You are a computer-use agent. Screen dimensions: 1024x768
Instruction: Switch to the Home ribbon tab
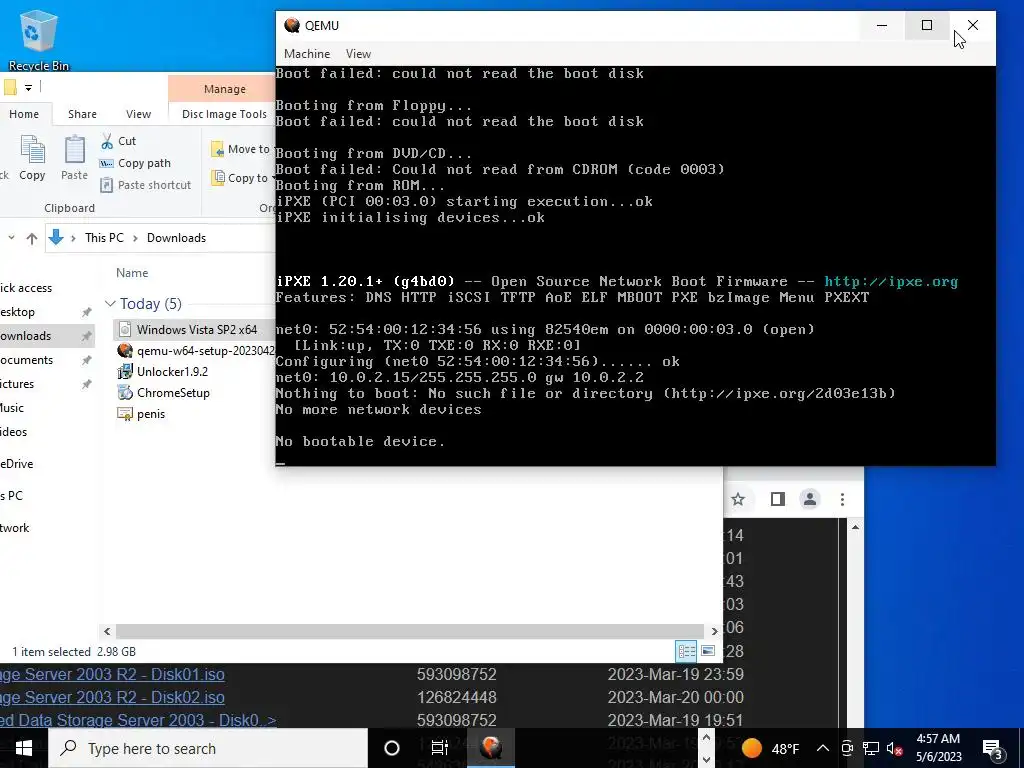tap(24, 114)
